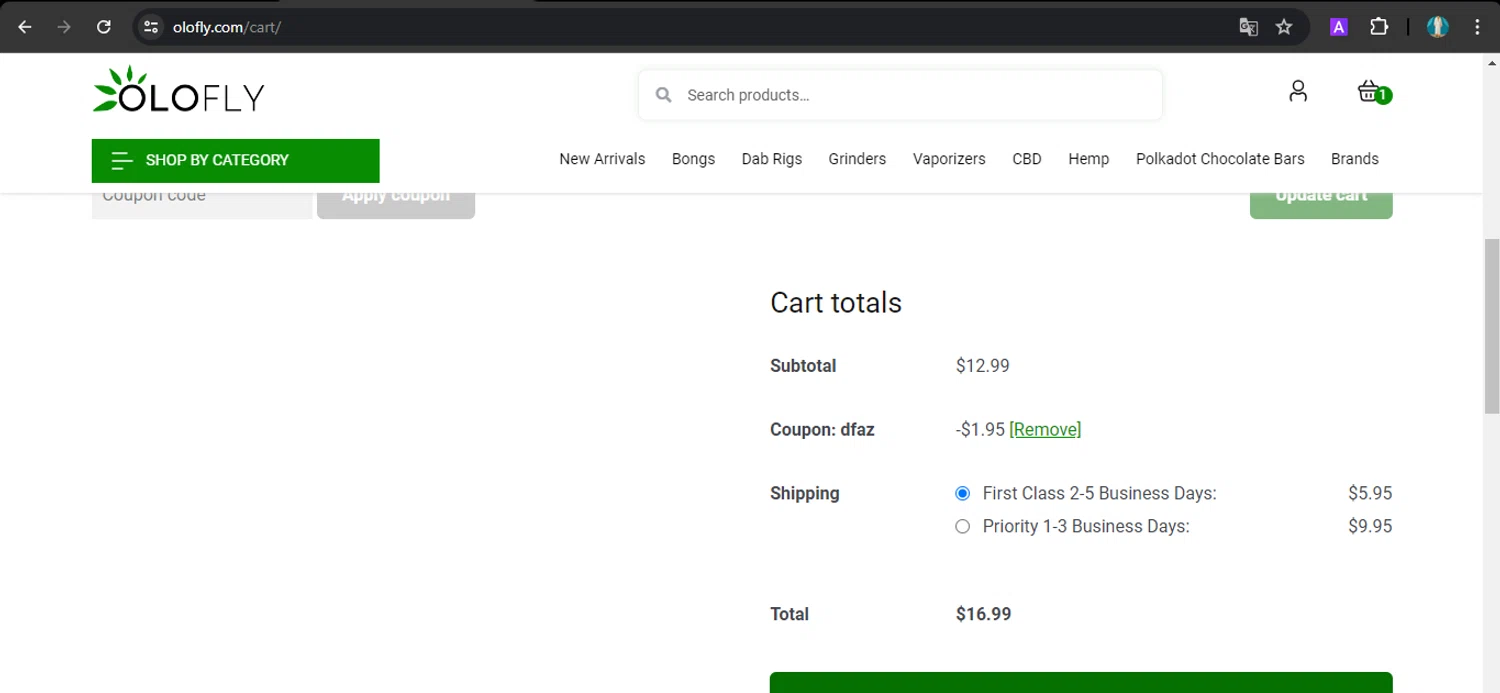Open the Vaporizers category
The width and height of the screenshot is (1500, 693).
click(949, 159)
